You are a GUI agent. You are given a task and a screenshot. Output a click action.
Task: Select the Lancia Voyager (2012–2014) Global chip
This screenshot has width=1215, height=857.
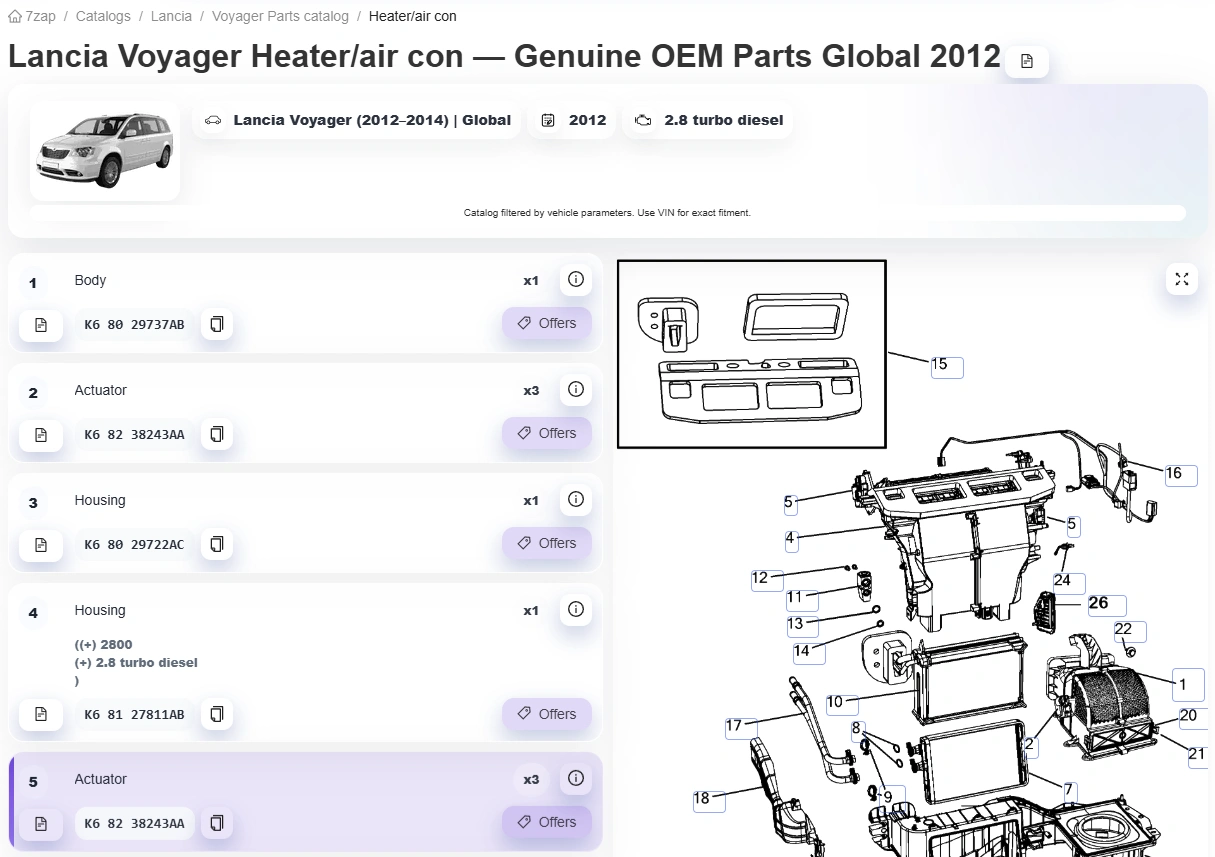pyautogui.click(x=357, y=120)
